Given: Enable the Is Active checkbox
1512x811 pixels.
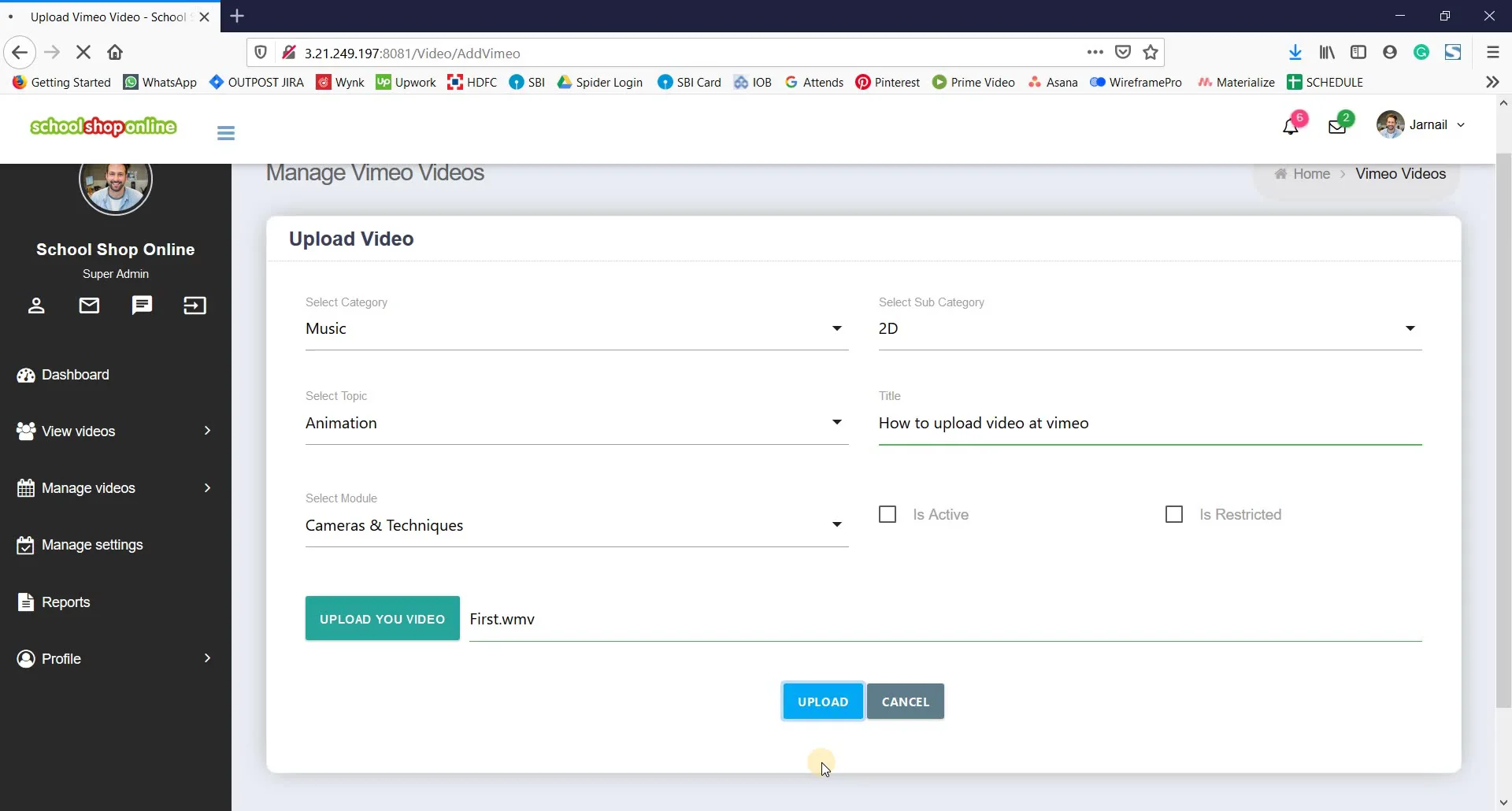Looking at the screenshot, I should tap(888, 514).
